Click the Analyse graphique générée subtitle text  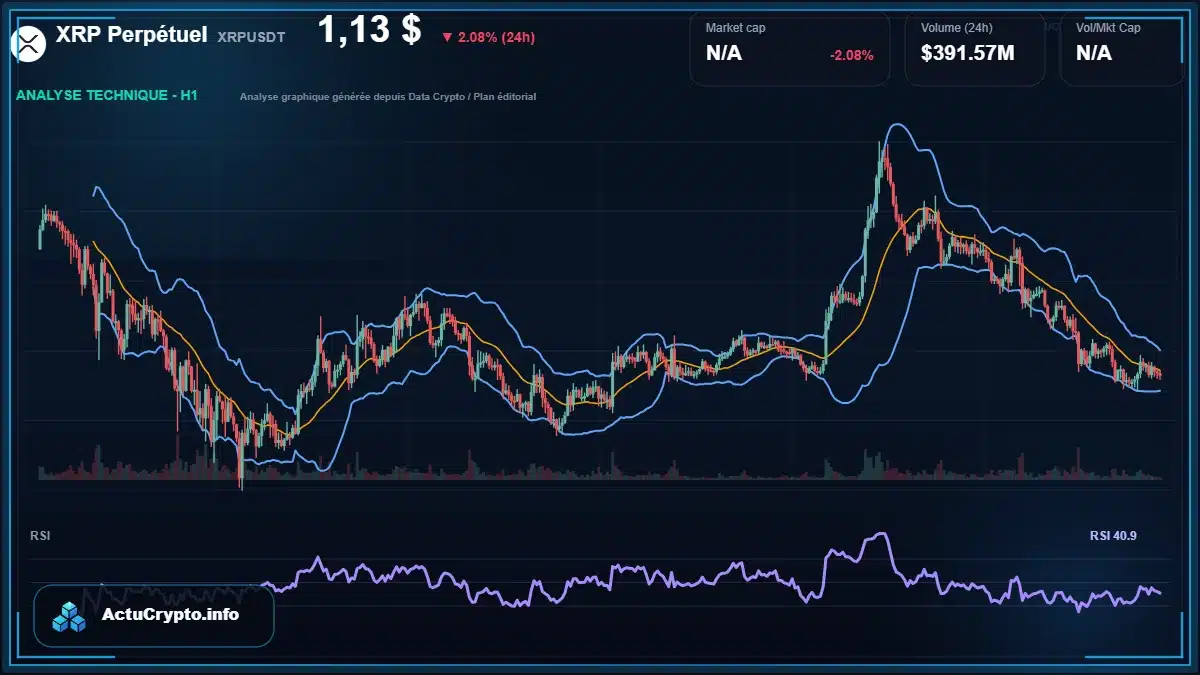[388, 97]
